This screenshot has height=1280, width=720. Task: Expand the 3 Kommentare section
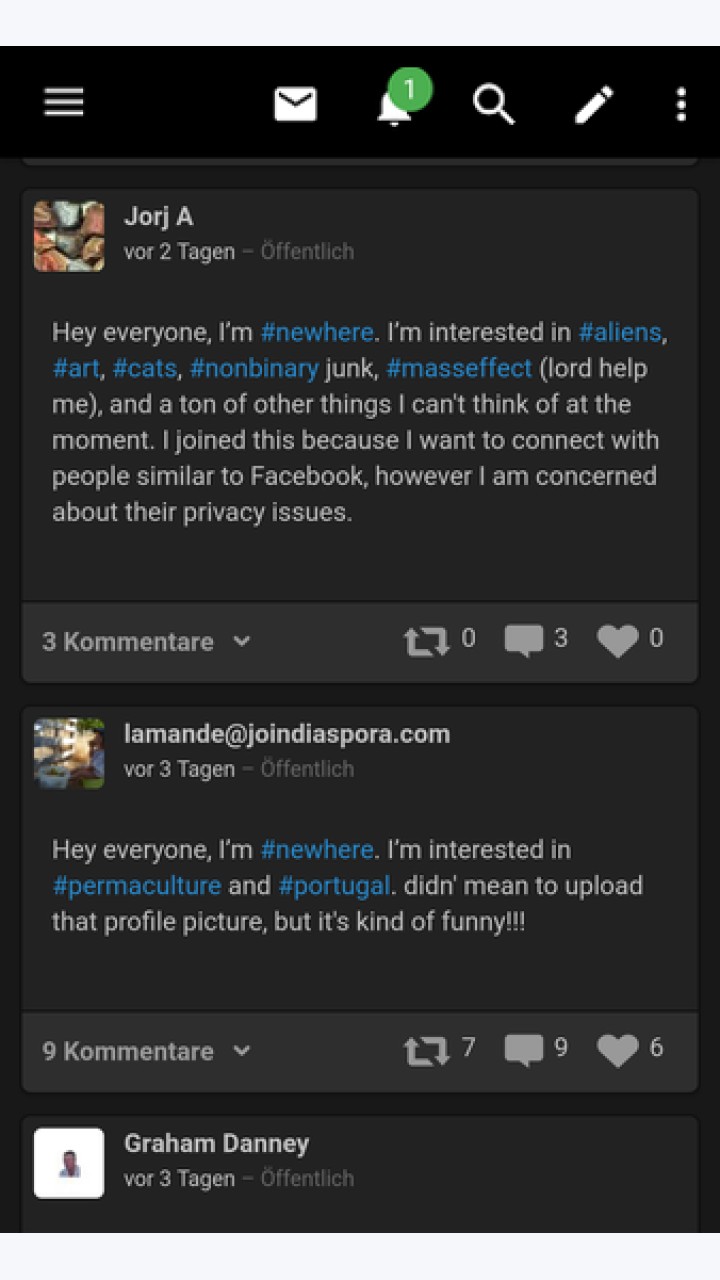coord(146,642)
